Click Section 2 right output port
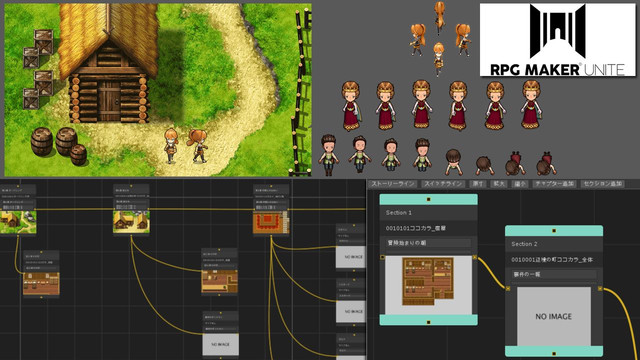The image size is (640, 360). click(x=600, y=289)
